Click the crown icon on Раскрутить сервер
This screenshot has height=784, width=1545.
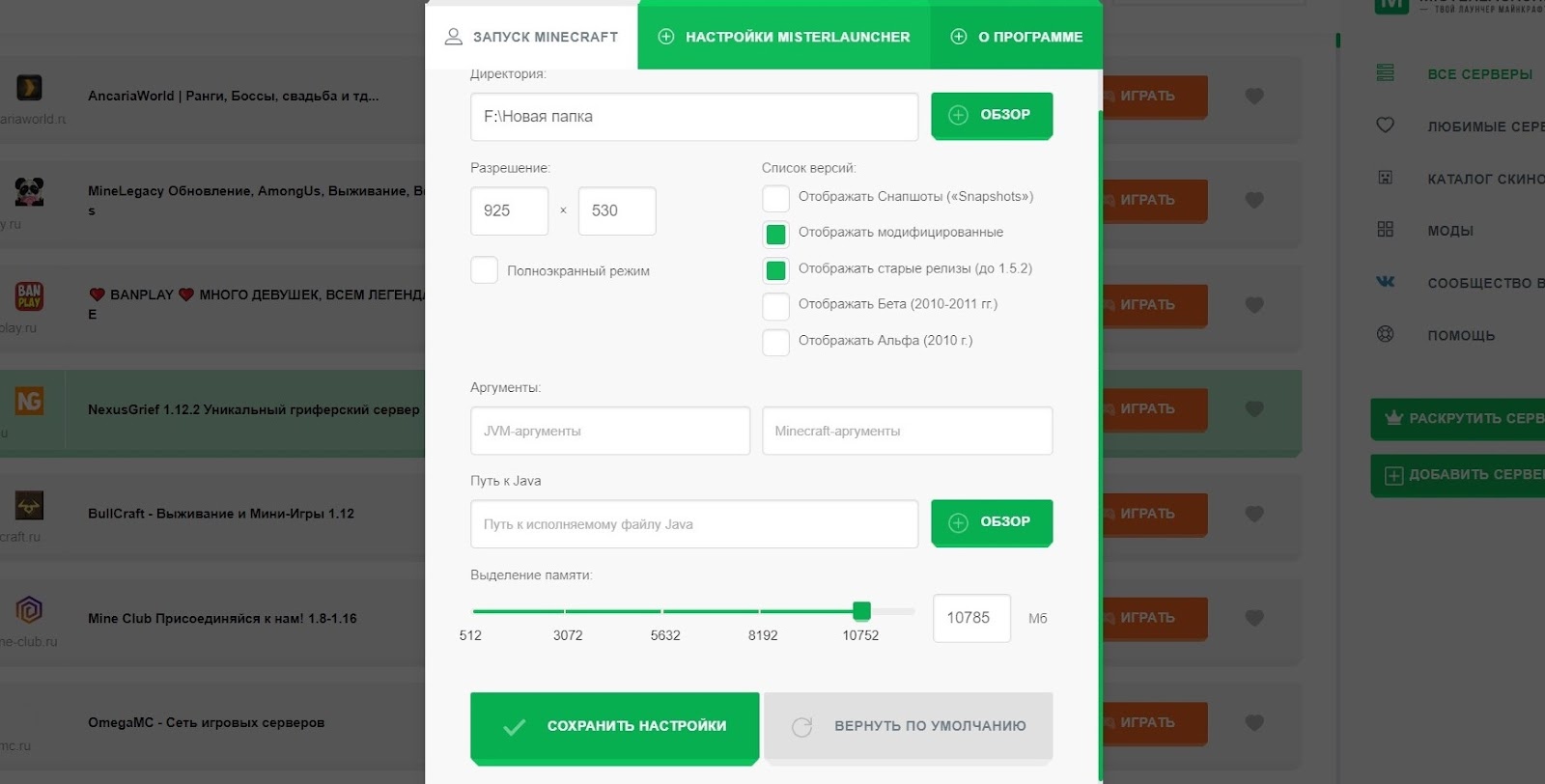point(1393,418)
